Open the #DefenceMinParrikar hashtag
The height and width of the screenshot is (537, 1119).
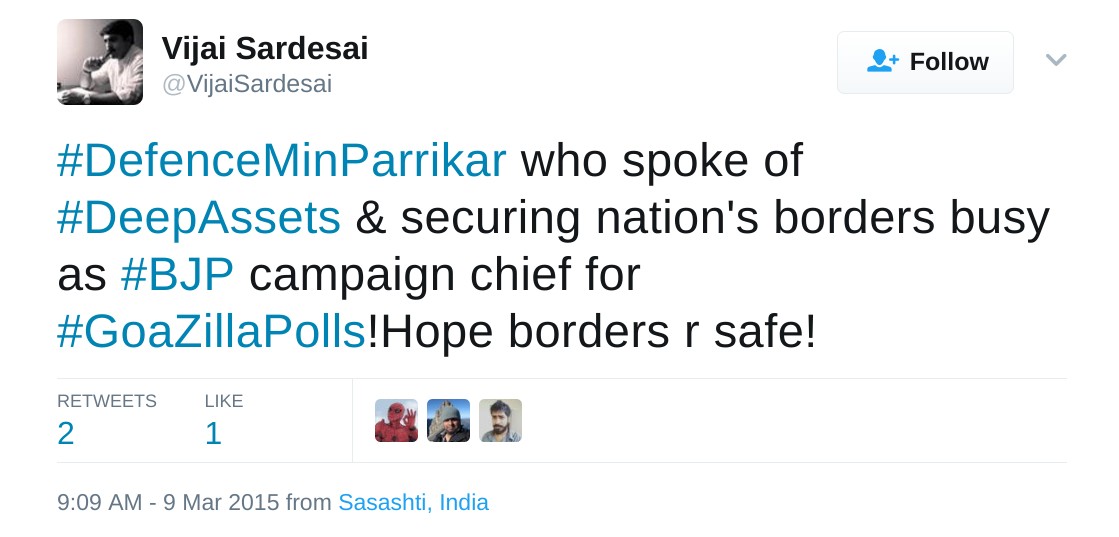tap(282, 162)
